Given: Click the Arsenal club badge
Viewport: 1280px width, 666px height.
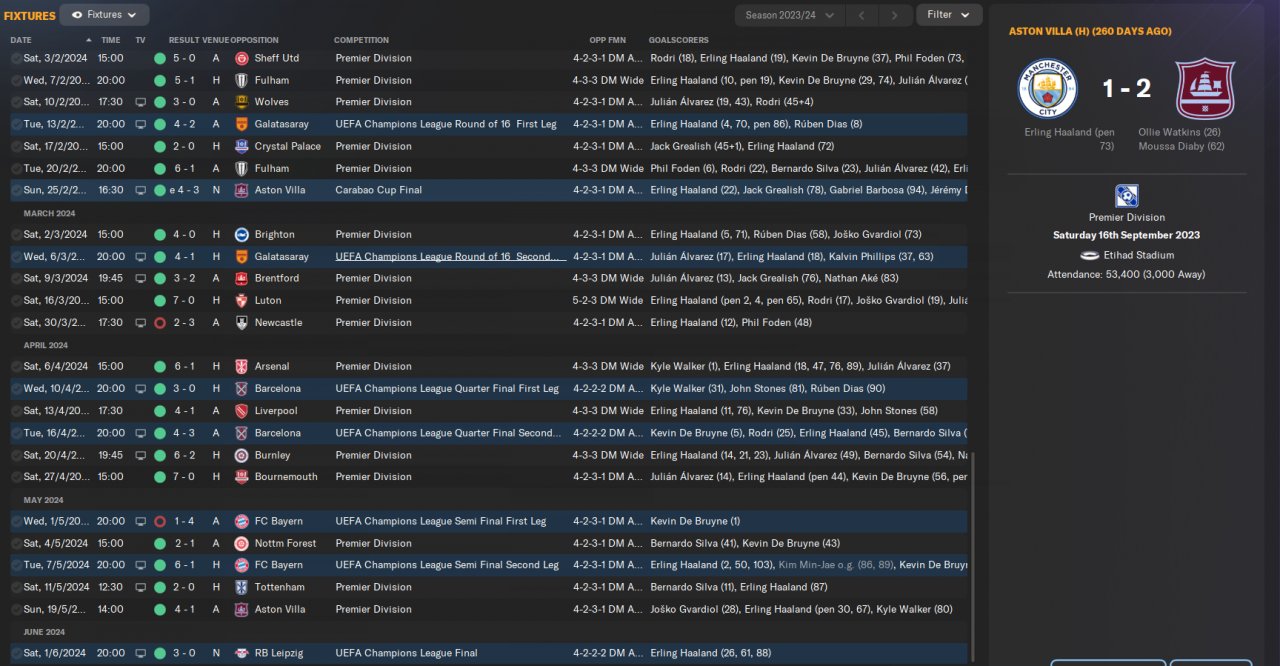Looking at the screenshot, I should (x=241, y=367).
